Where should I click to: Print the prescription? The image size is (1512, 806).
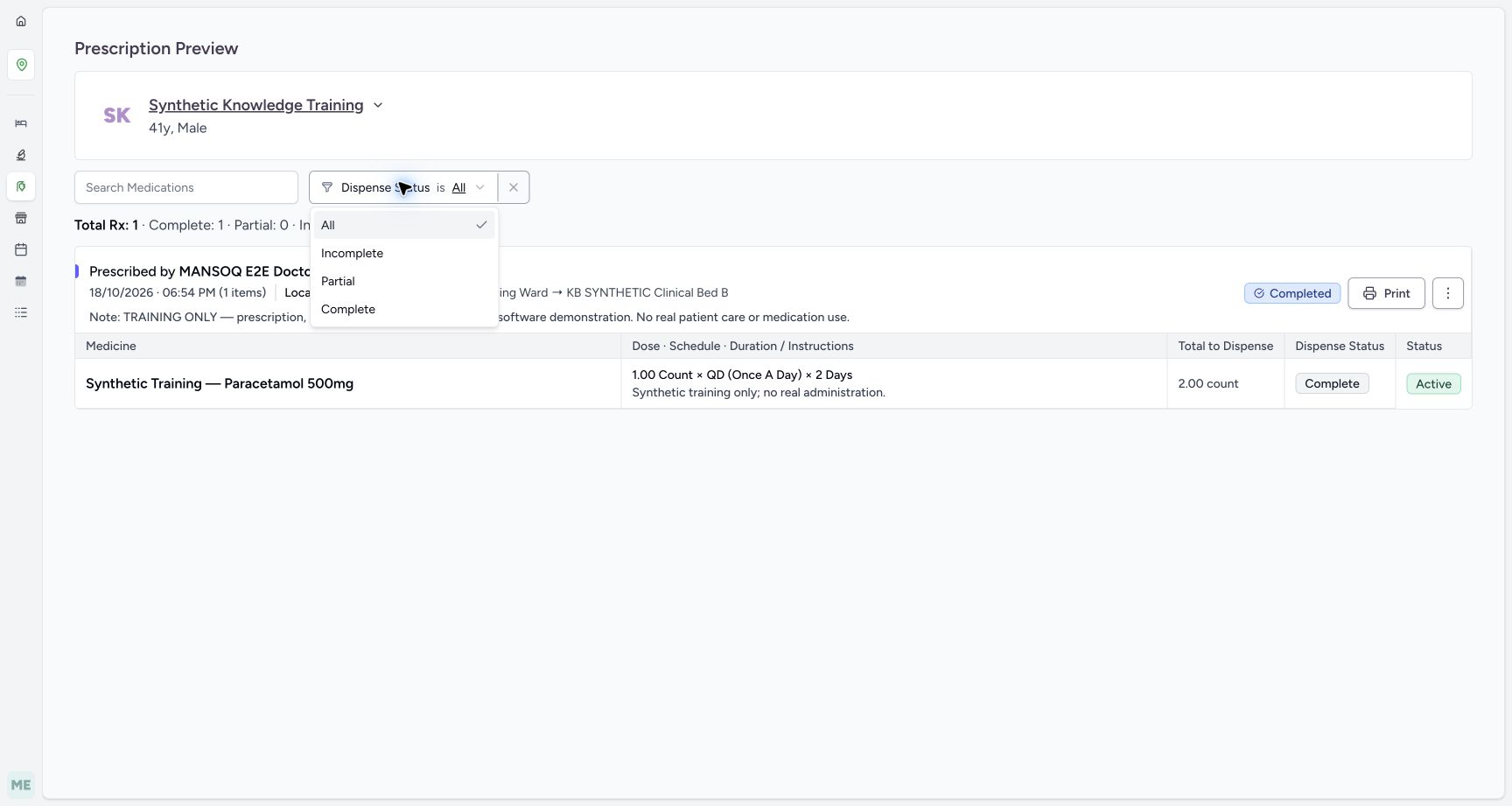tap(1386, 293)
